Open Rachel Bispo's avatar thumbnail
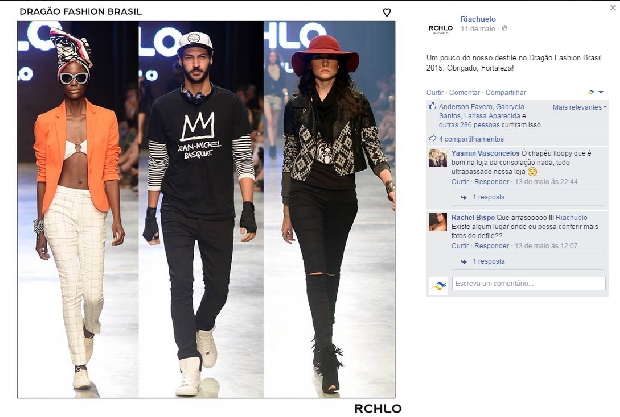This screenshot has width=620, height=417. [438, 222]
